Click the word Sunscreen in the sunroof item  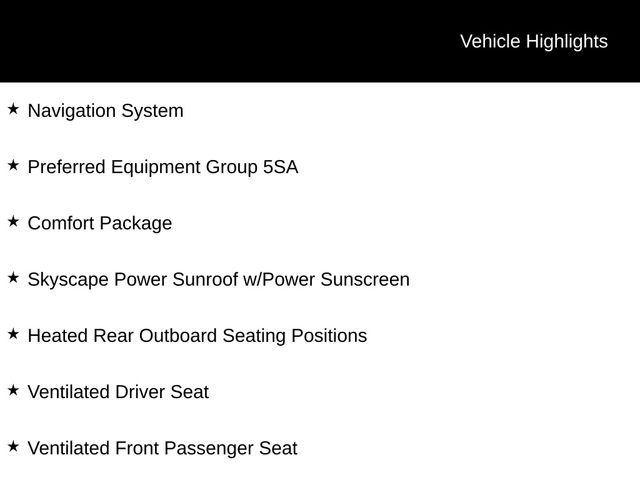[365, 280]
